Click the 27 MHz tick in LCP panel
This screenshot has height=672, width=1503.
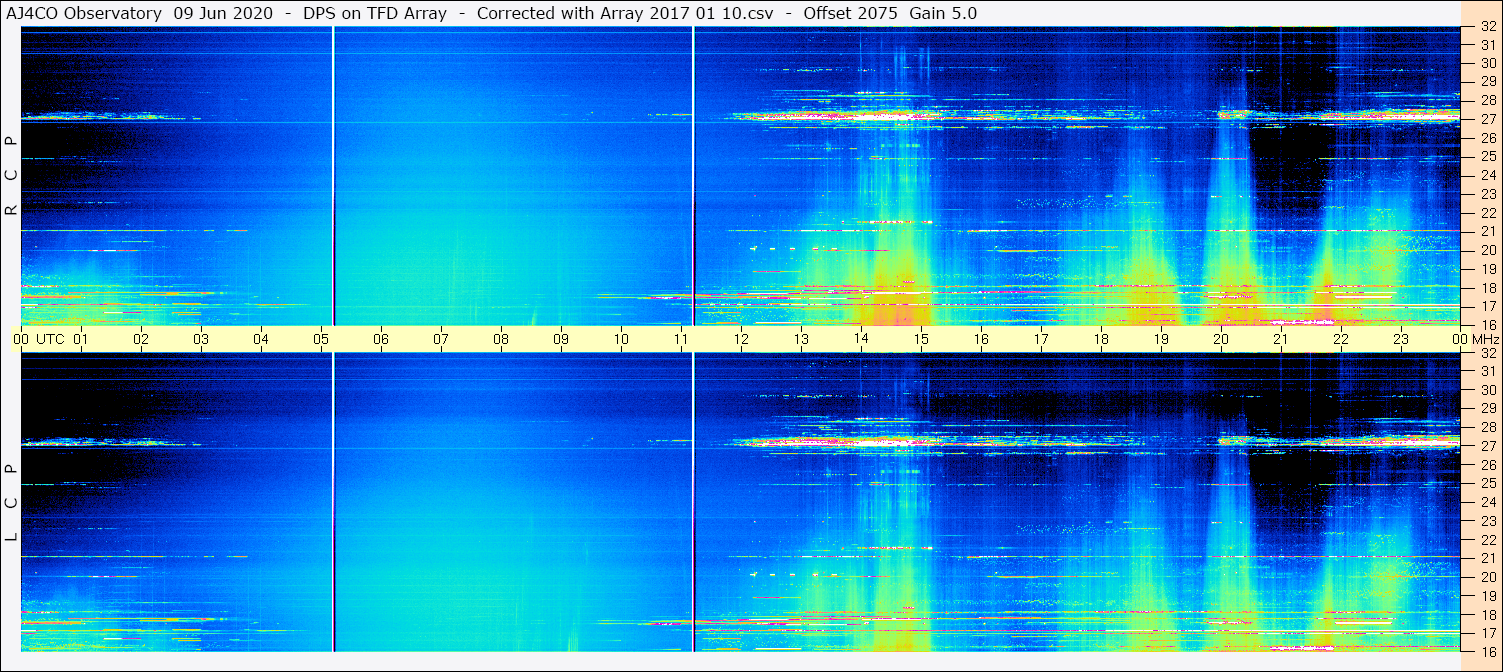(x=1487, y=446)
